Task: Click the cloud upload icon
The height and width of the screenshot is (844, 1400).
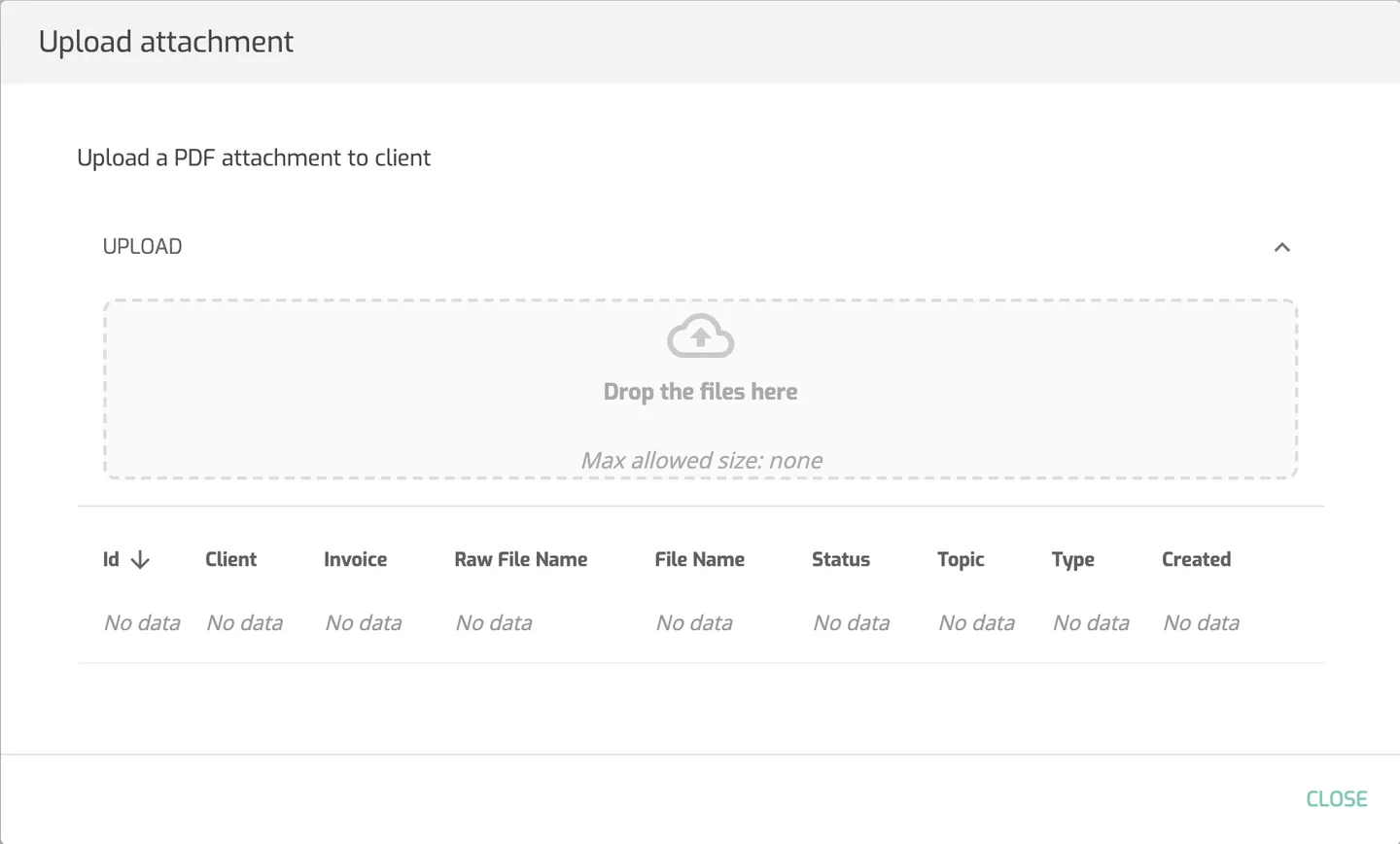Action: (700, 336)
